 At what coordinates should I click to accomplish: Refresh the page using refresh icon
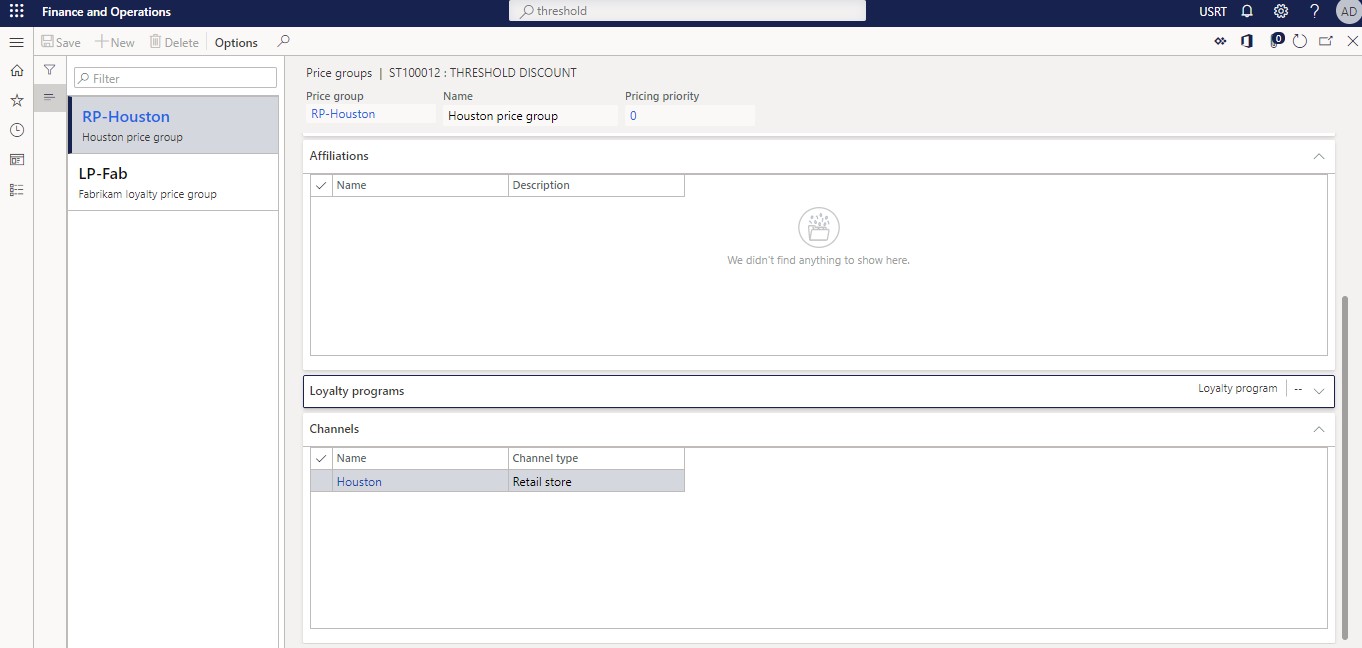pyautogui.click(x=1300, y=42)
